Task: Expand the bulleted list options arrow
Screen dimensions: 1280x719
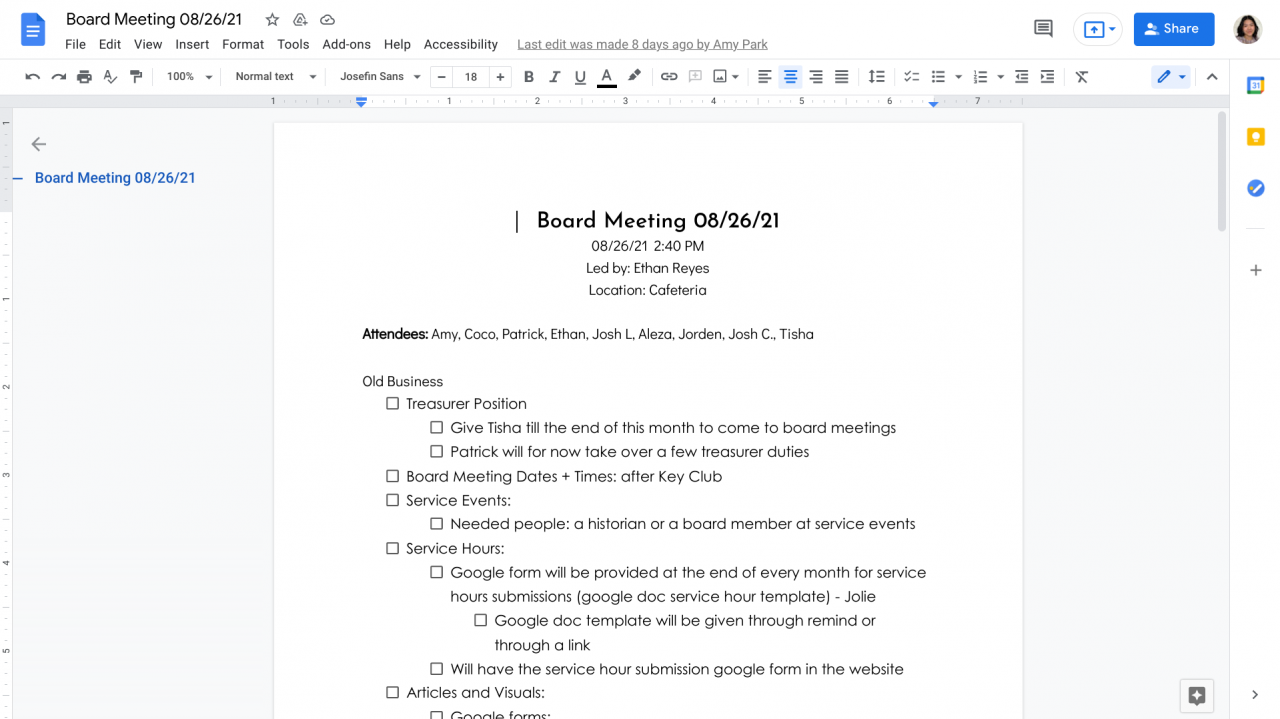Action: (x=958, y=77)
